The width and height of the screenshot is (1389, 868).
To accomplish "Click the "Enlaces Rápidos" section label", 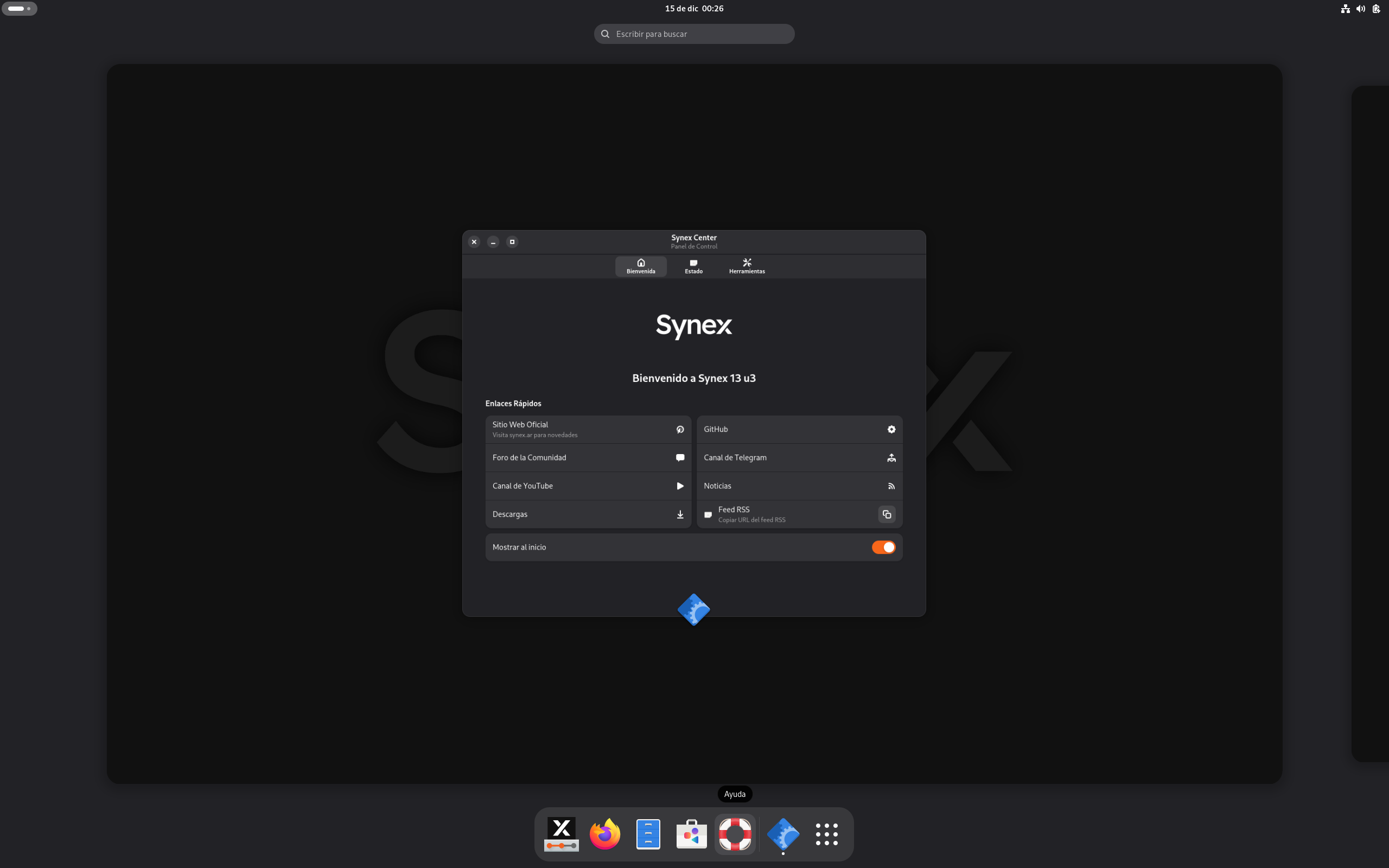I will pyautogui.click(x=513, y=404).
